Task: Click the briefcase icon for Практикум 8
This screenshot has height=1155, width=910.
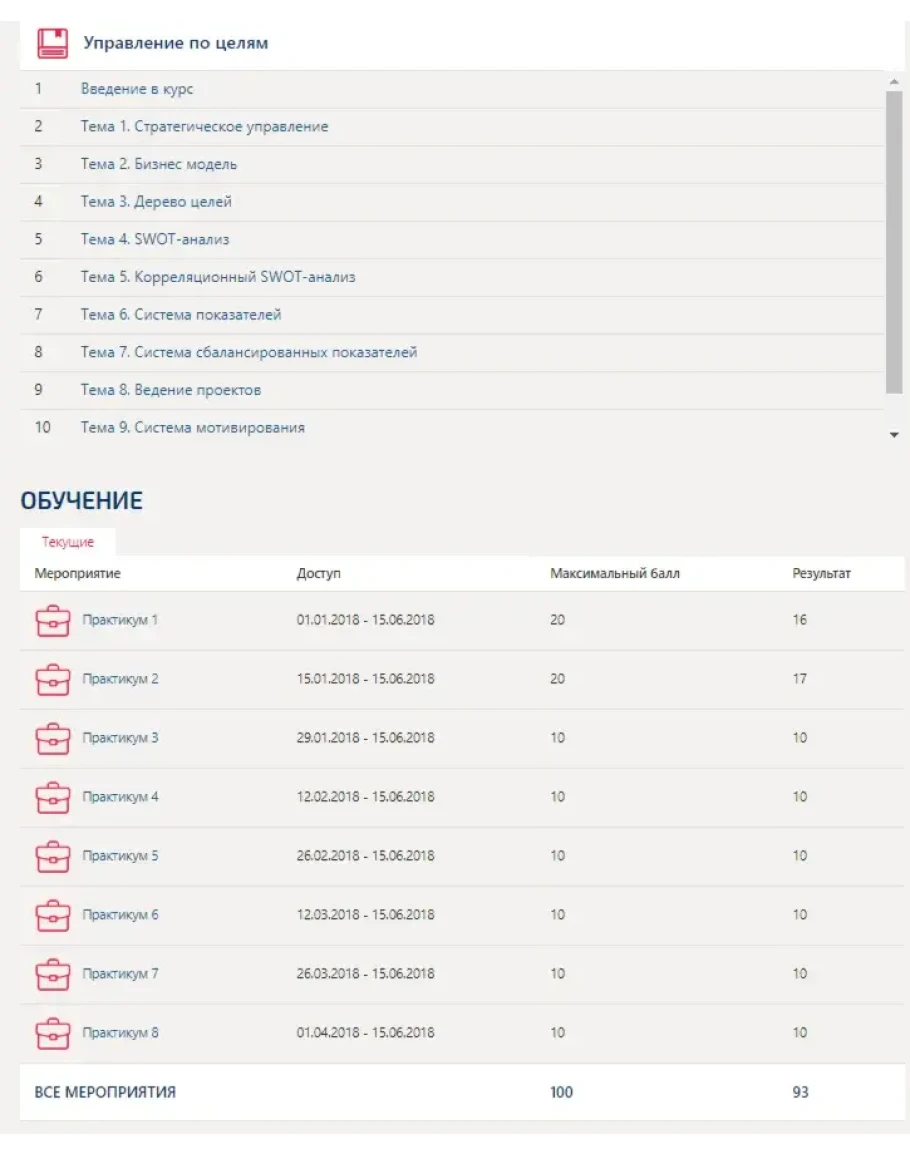Action: [52, 1033]
